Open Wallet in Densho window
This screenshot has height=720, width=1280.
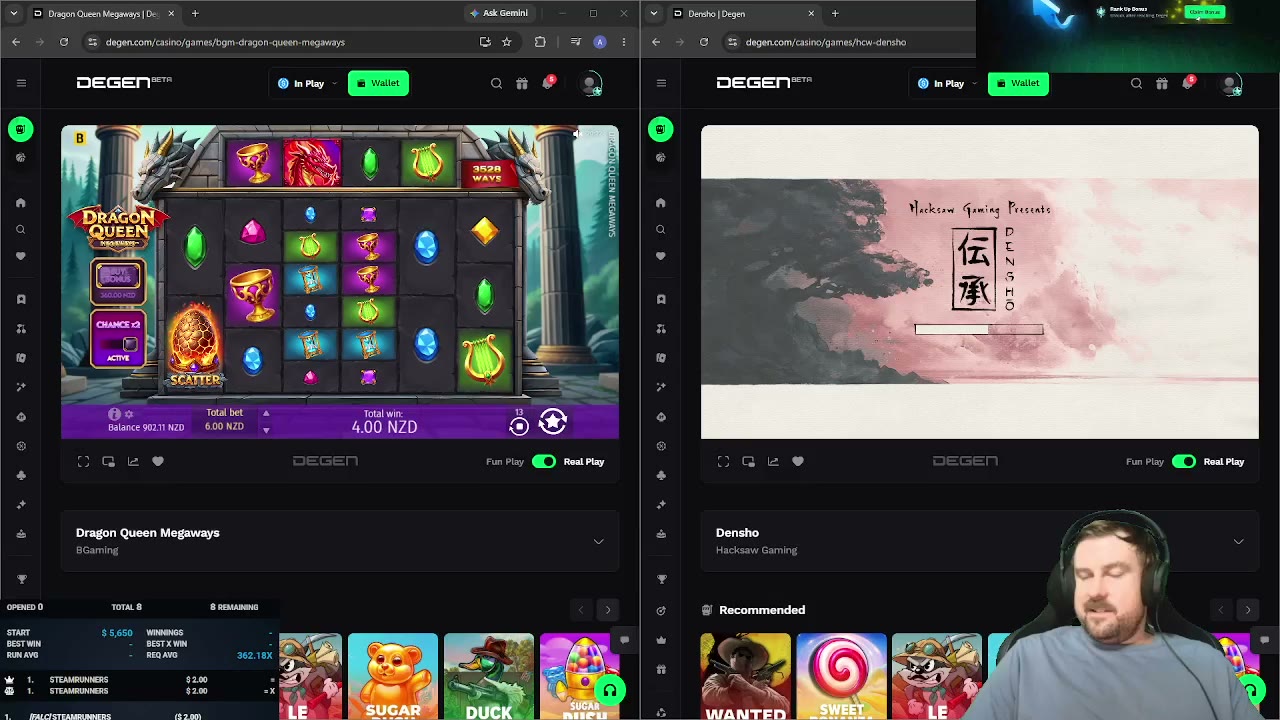point(1018,83)
